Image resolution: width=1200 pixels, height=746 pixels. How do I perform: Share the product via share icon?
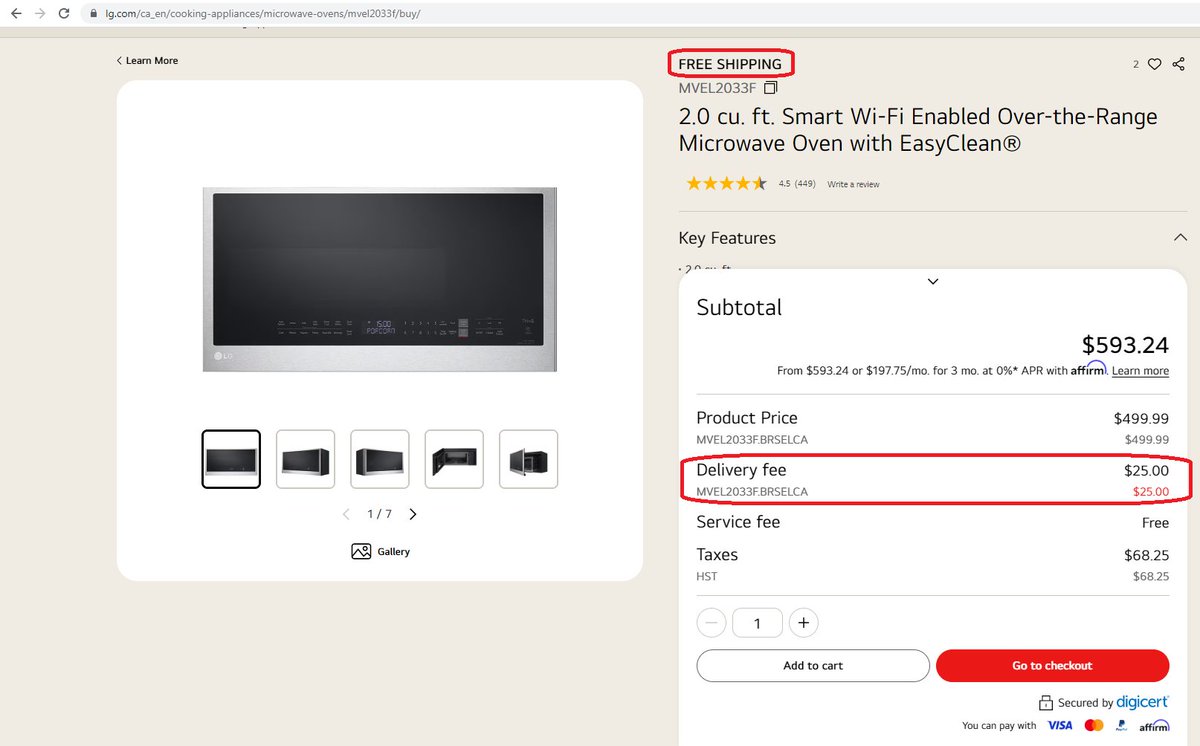pyautogui.click(x=1178, y=64)
